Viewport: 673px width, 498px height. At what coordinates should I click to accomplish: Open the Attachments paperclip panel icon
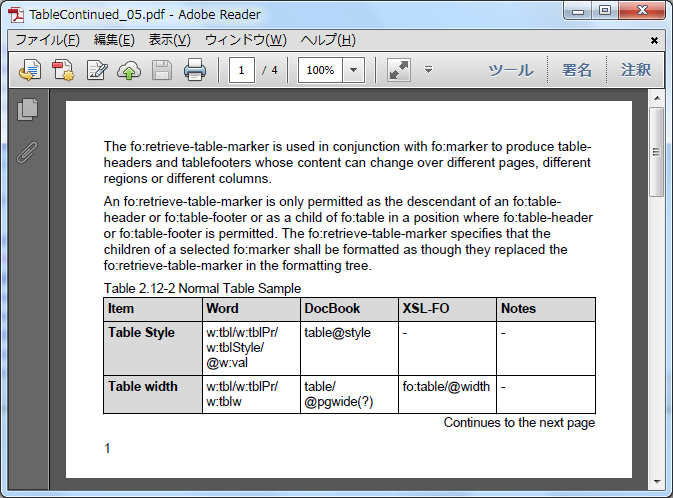27,152
